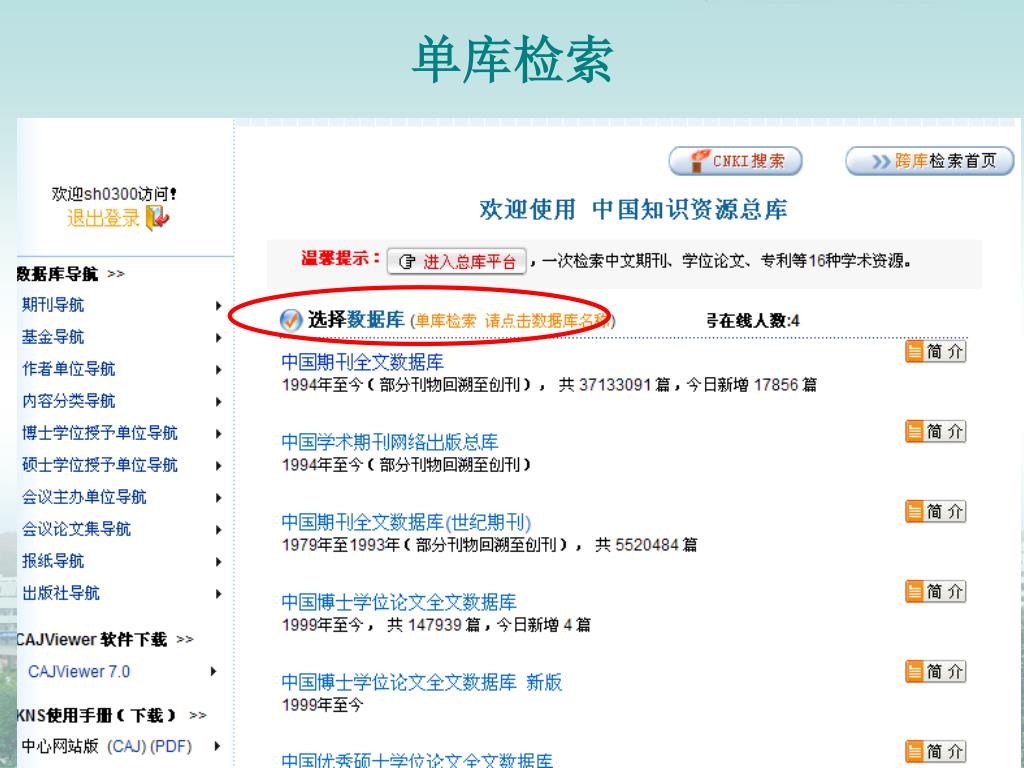Expand arrow beside 硕士学位授予单位导航
The image size is (1024, 768).
tap(219, 466)
